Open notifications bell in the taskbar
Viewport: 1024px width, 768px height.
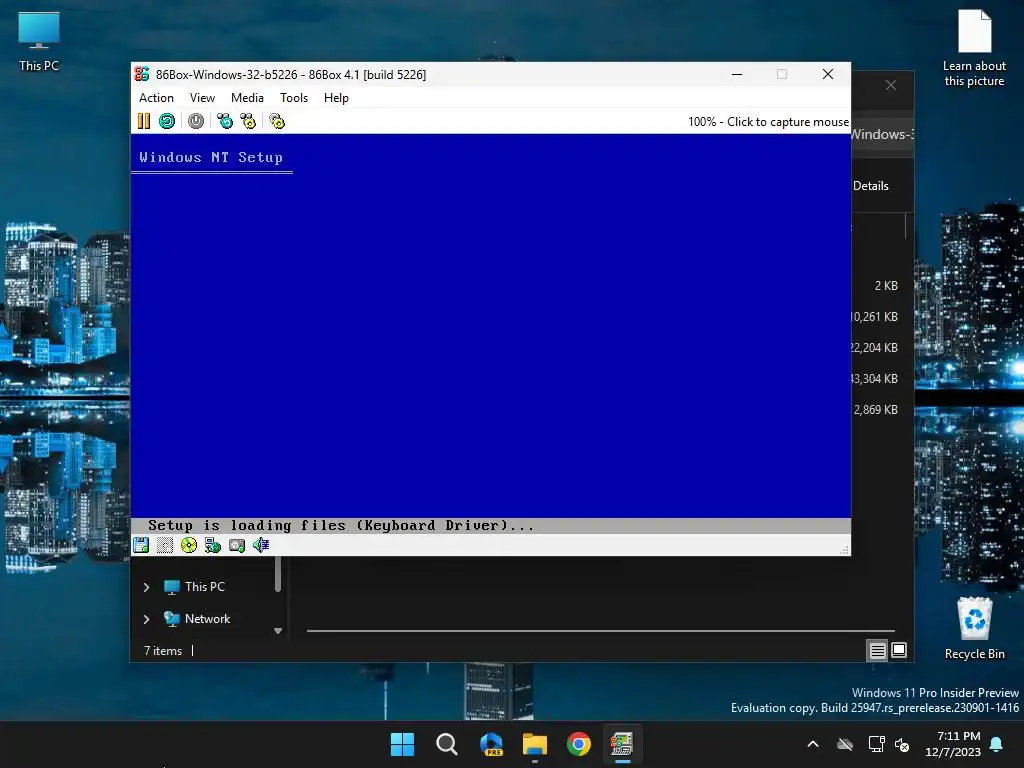coord(997,744)
